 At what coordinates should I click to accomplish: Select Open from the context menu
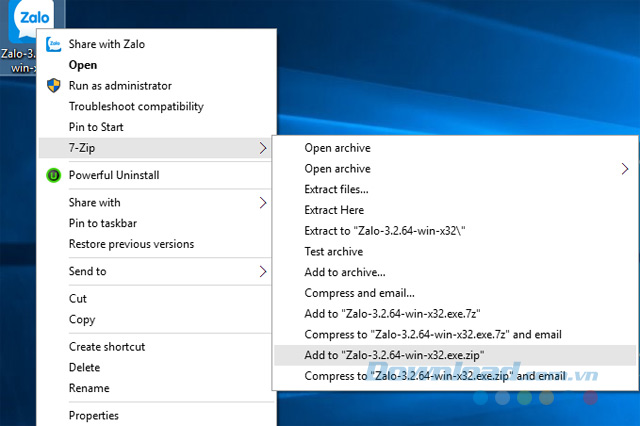83,65
